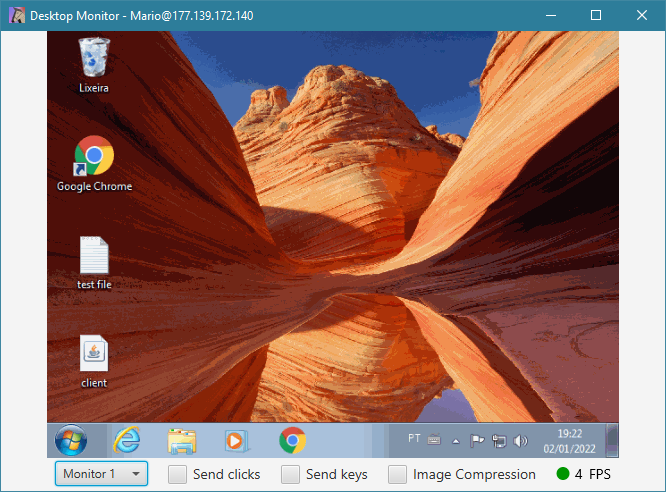Viewport: 666px width, 492px height.
Task: Open the Windows Start orb
Action: pos(71,440)
